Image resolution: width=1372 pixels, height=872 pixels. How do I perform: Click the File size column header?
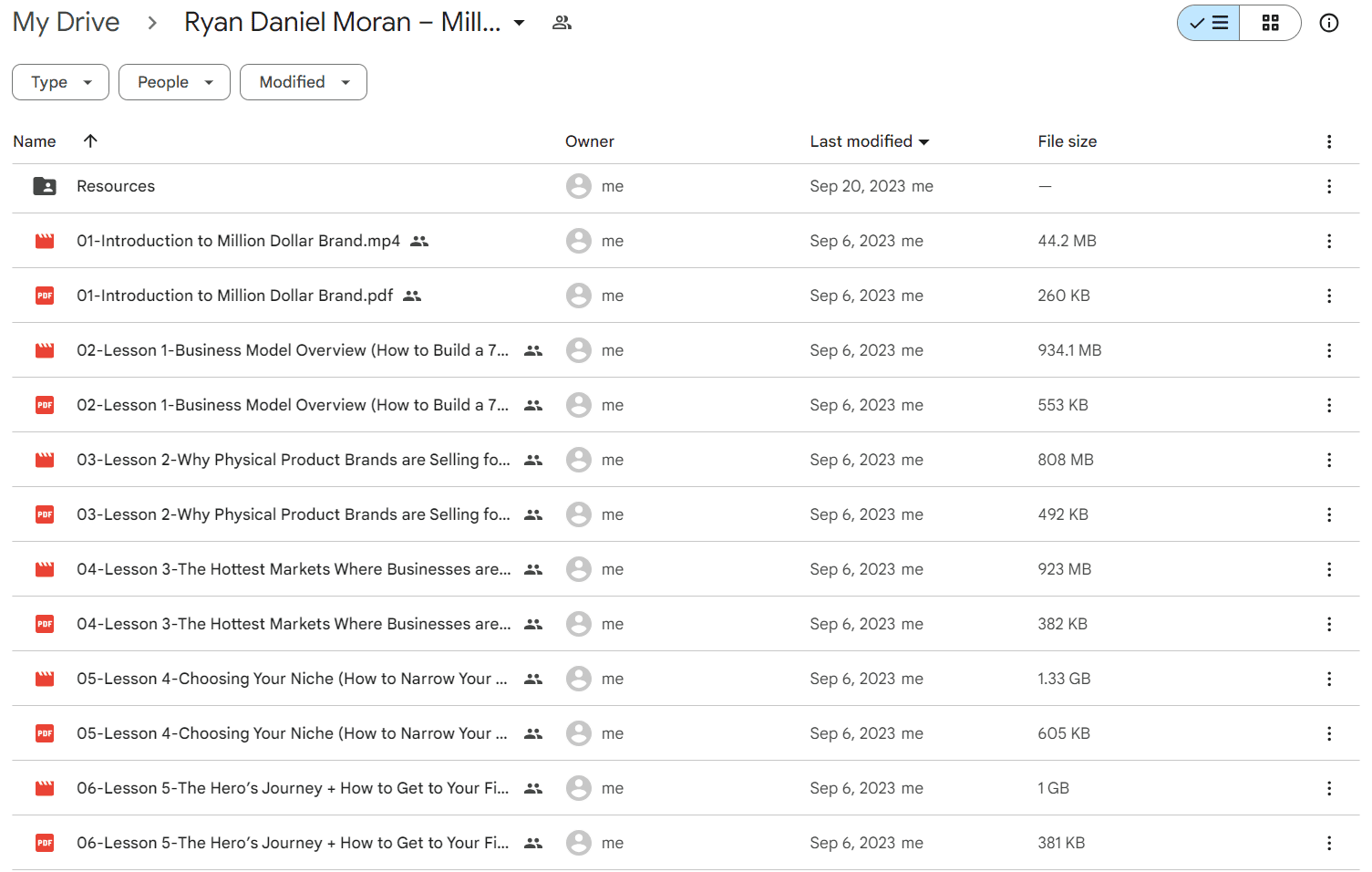tap(1068, 141)
